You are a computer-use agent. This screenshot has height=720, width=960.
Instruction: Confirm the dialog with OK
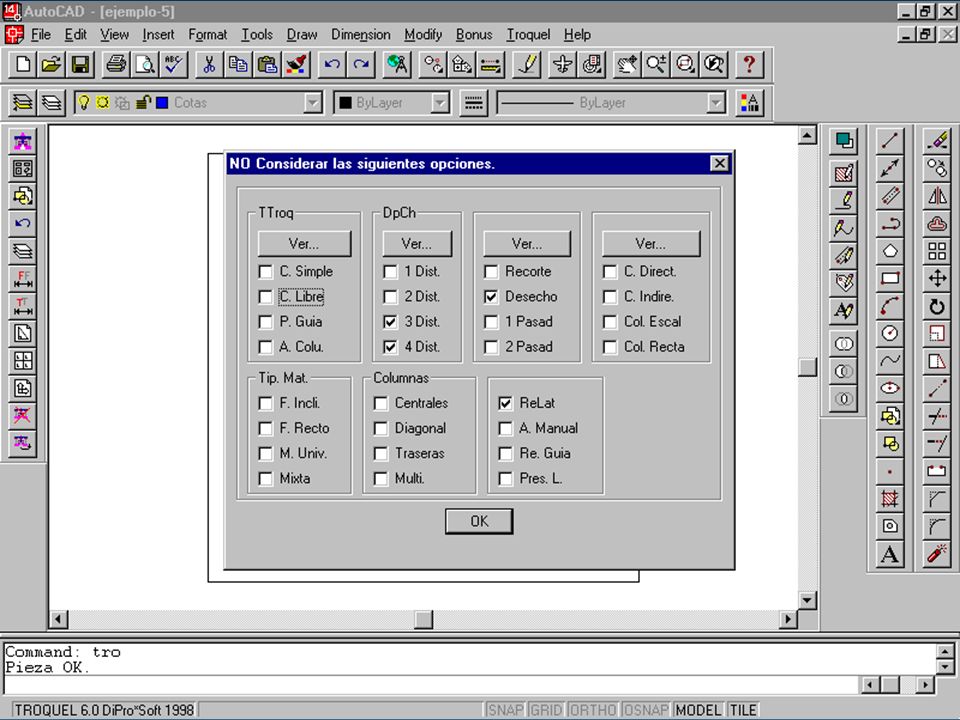click(479, 521)
